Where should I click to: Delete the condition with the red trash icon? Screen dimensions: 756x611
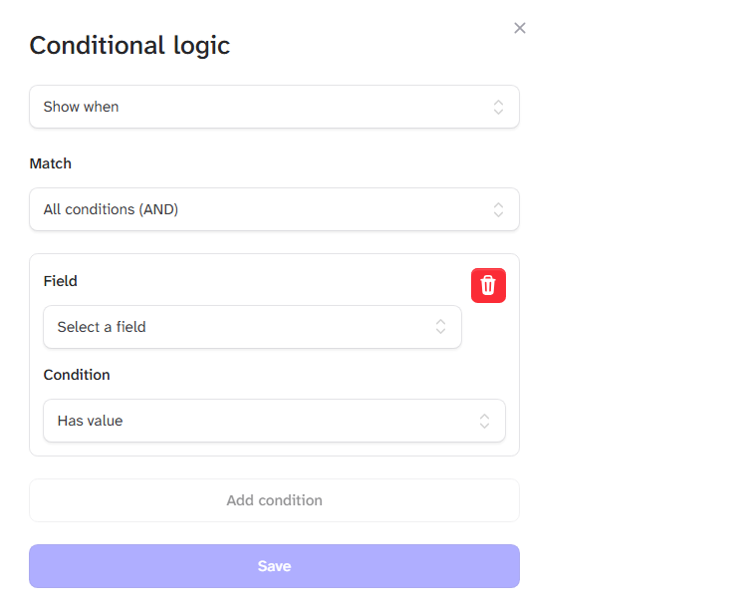pyautogui.click(x=488, y=285)
